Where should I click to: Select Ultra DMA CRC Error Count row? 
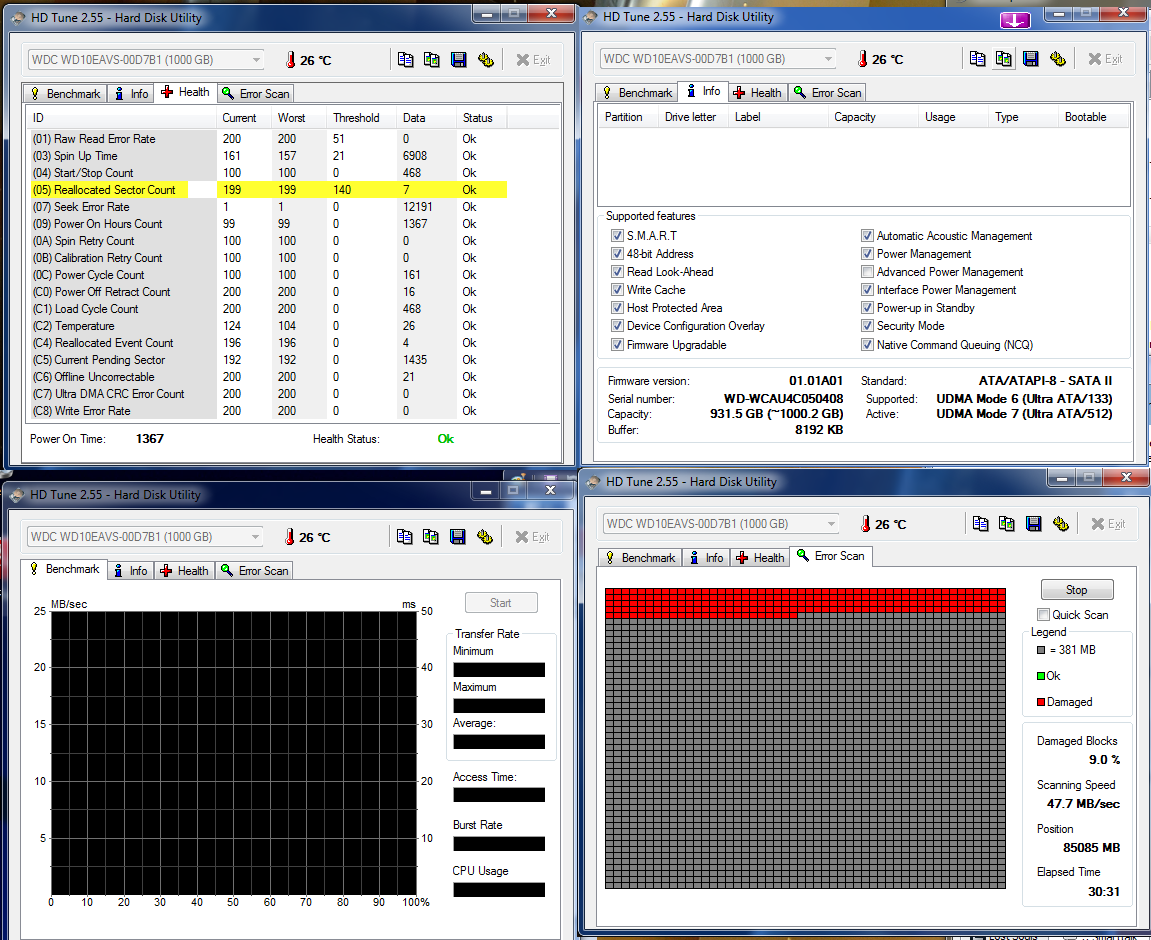coord(268,393)
